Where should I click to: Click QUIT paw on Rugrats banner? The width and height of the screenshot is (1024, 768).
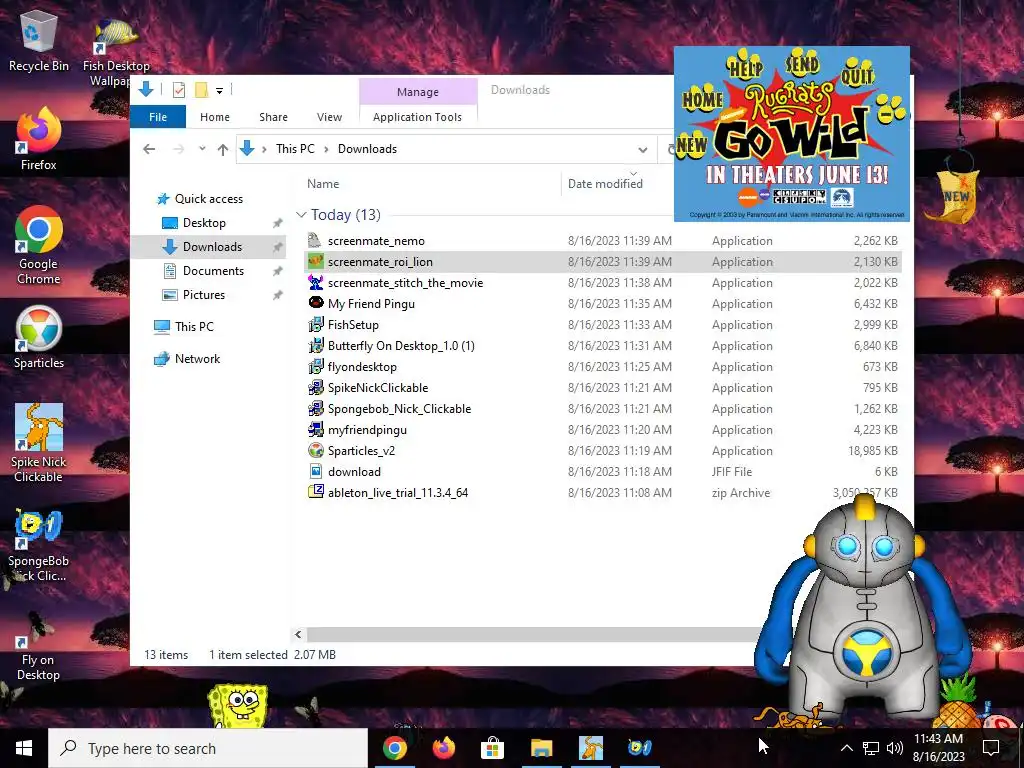click(x=857, y=73)
